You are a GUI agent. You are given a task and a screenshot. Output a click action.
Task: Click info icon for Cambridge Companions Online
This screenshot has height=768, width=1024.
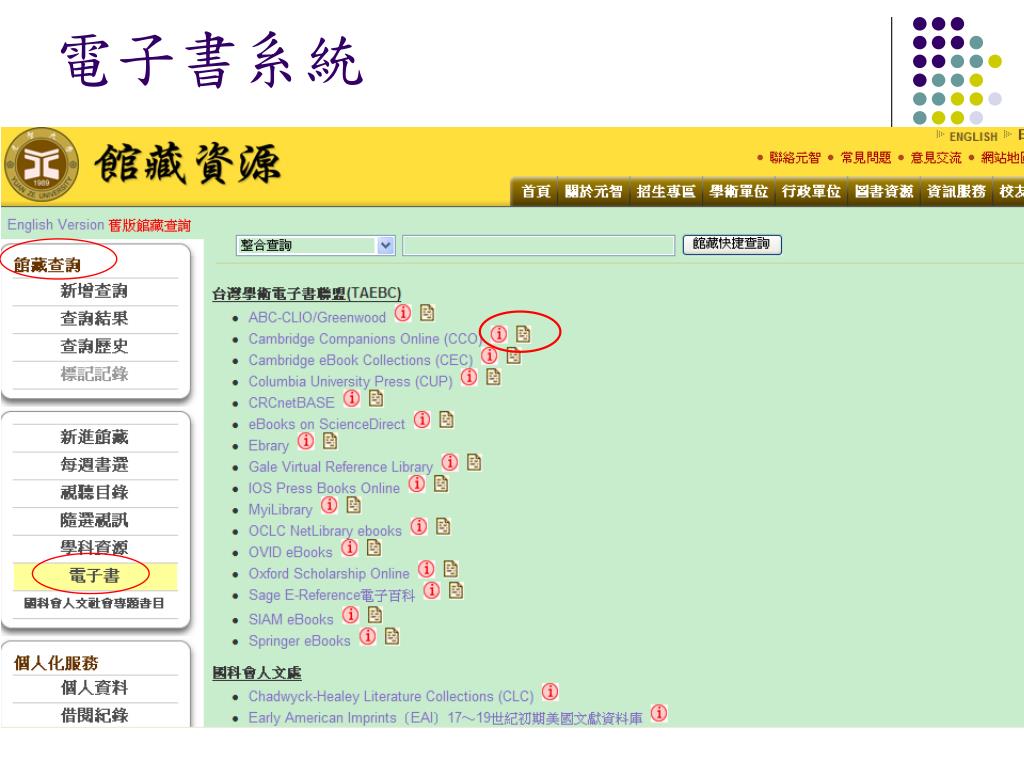click(498, 334)
